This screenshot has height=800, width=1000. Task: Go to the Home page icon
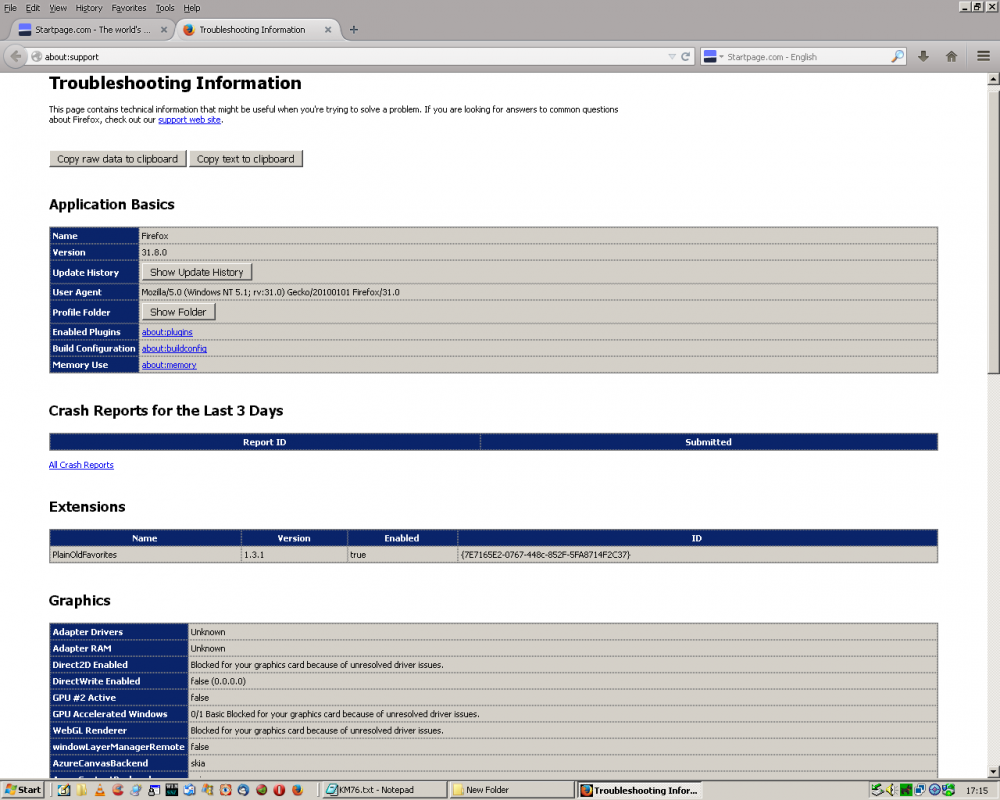[x=952, y=57]
